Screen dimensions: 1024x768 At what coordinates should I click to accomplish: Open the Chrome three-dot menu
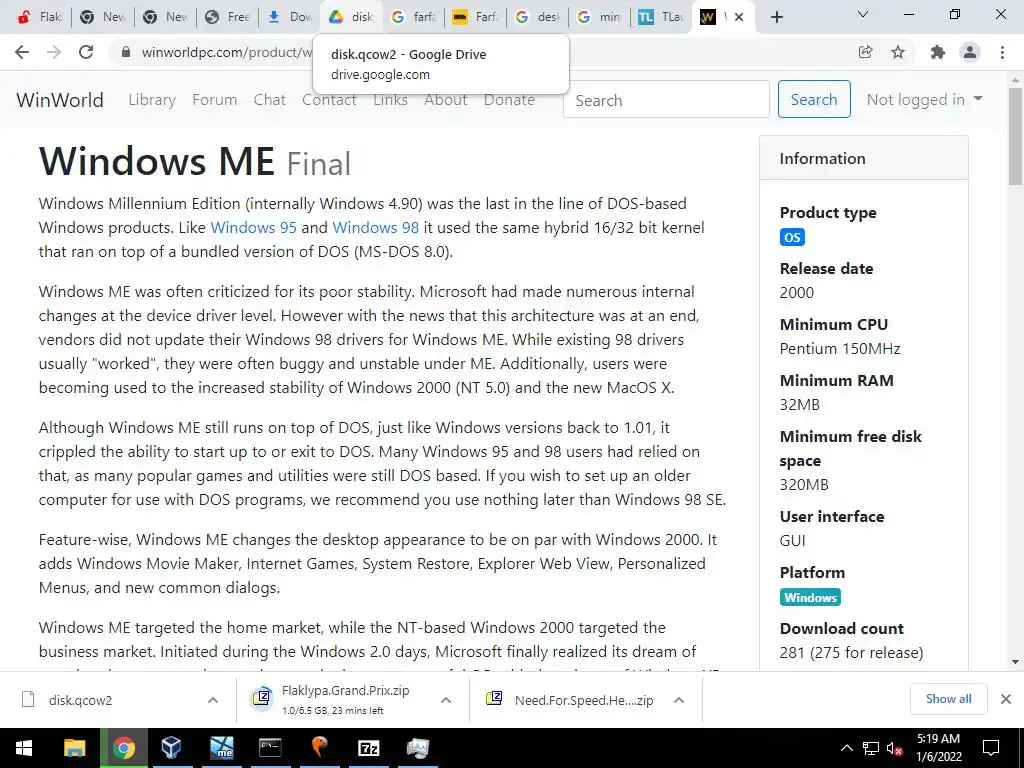tap(1002, 52)
